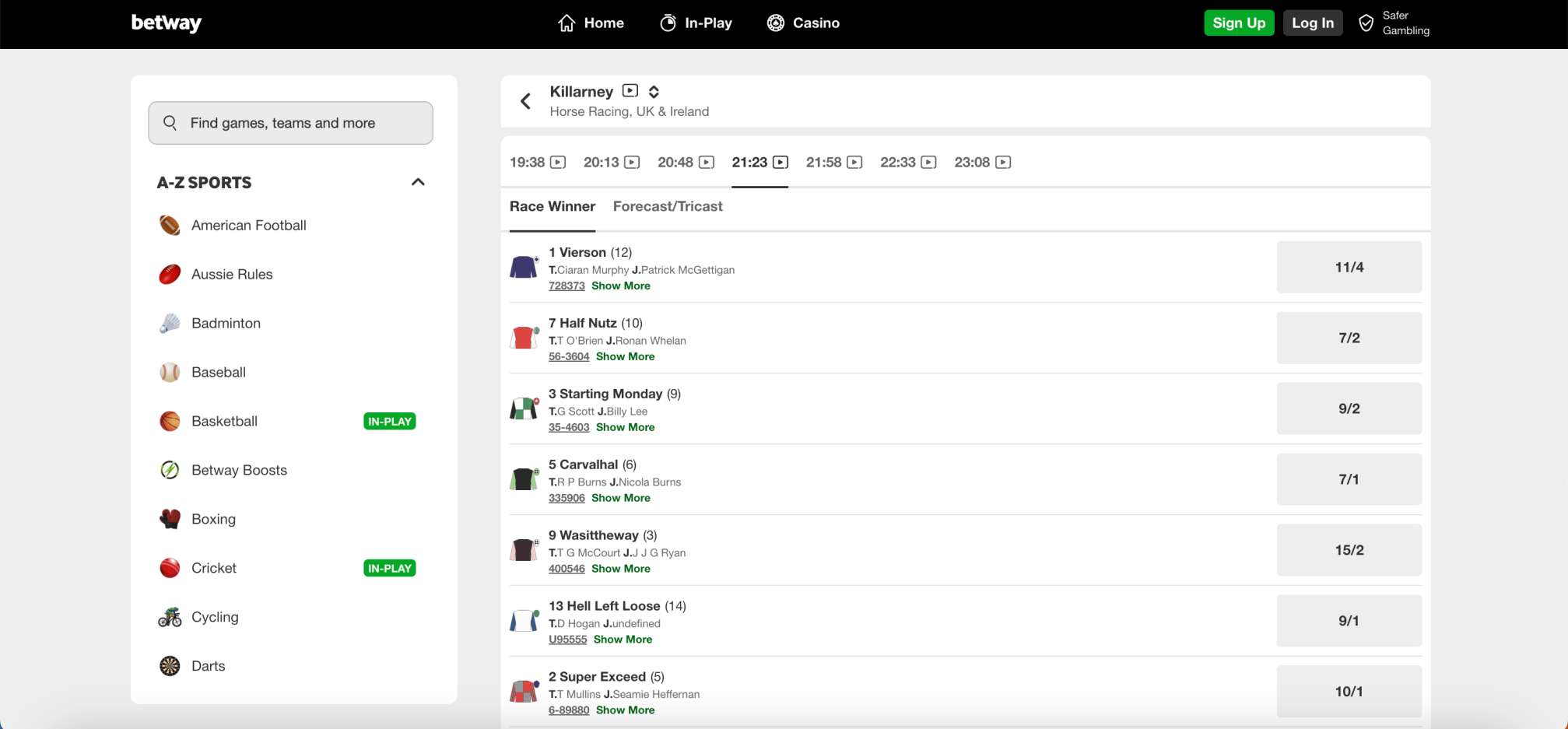Viewport: 1568px width, 729px height.
Task: Click the Betway logo
Action: click(166, 23)
